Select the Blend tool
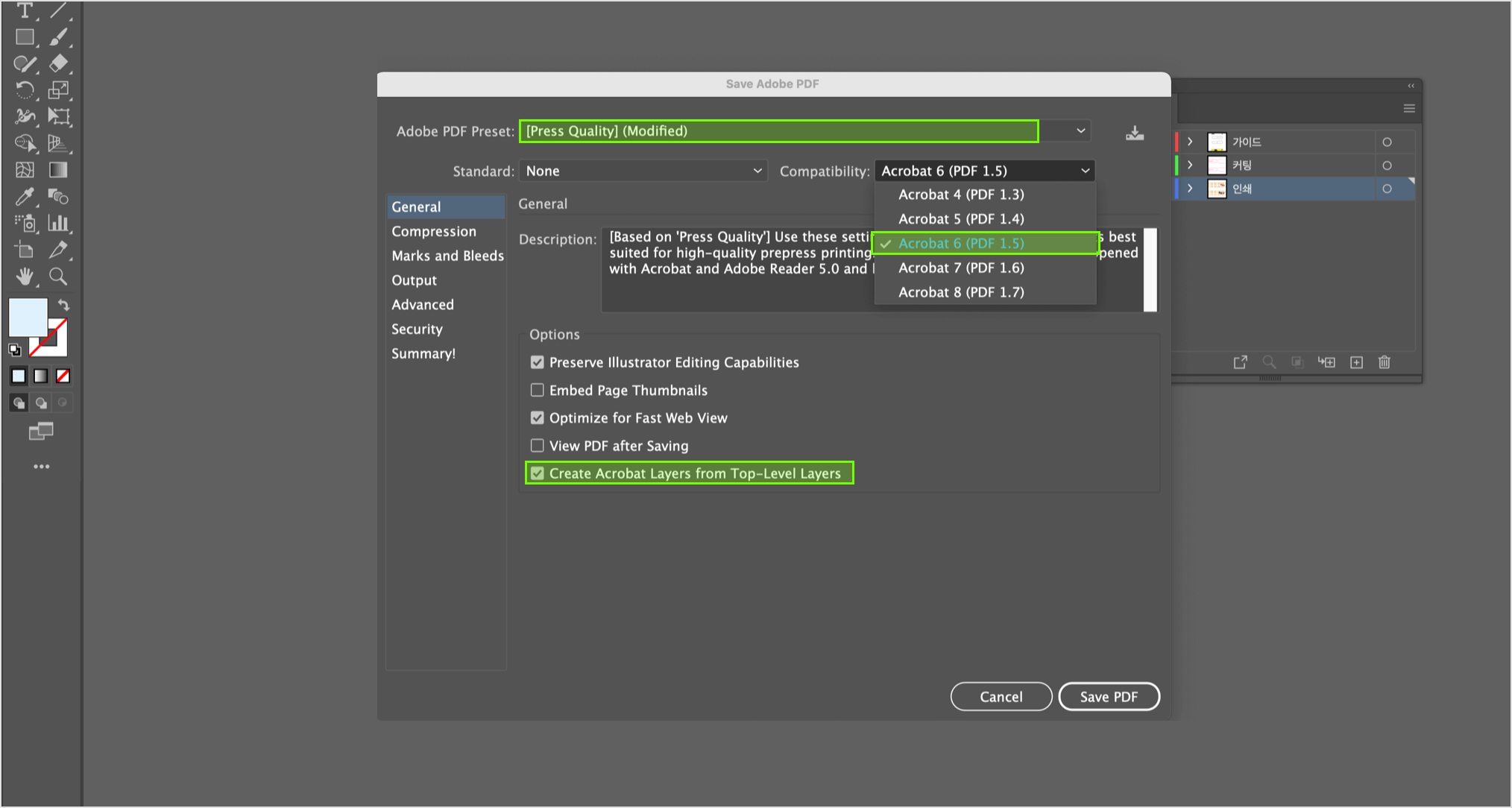Viewport: 1512px width, 808px height. 58,196
